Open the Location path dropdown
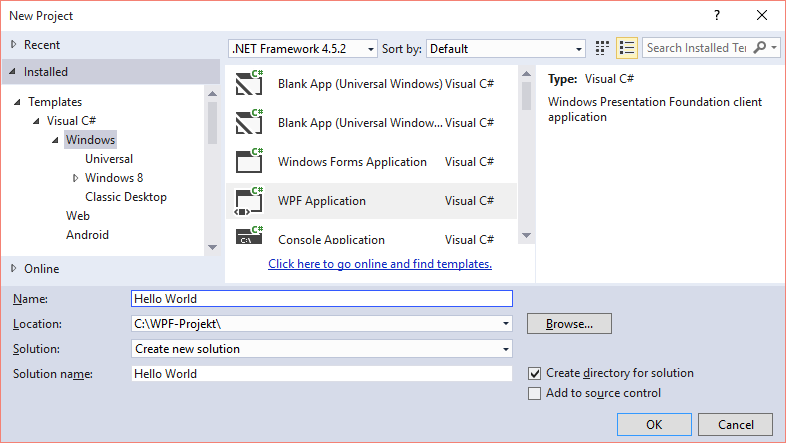The width and height of the screenshot is (786, 443). point(506,324)
